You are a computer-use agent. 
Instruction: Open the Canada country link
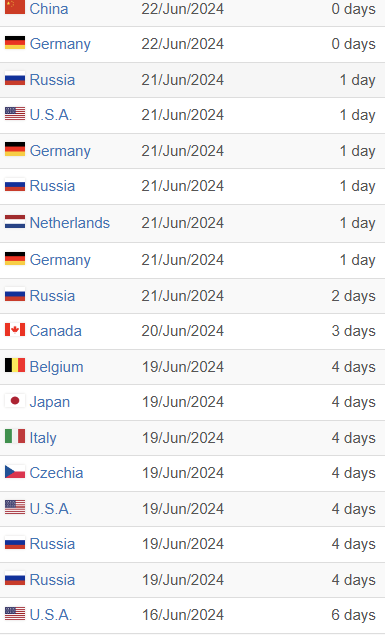tap(55, 331)
